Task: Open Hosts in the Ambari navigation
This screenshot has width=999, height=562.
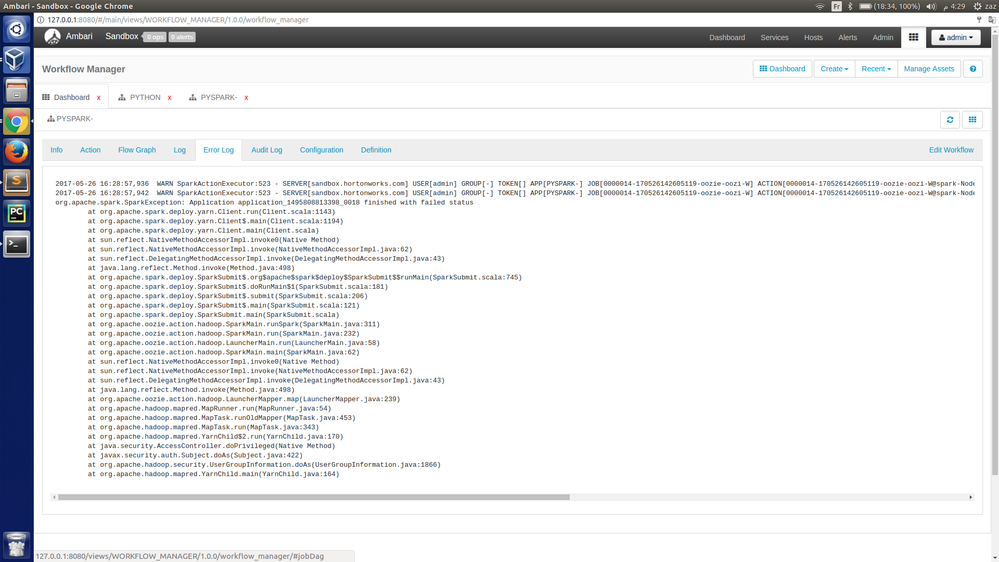Action: [x=813, y=38]
